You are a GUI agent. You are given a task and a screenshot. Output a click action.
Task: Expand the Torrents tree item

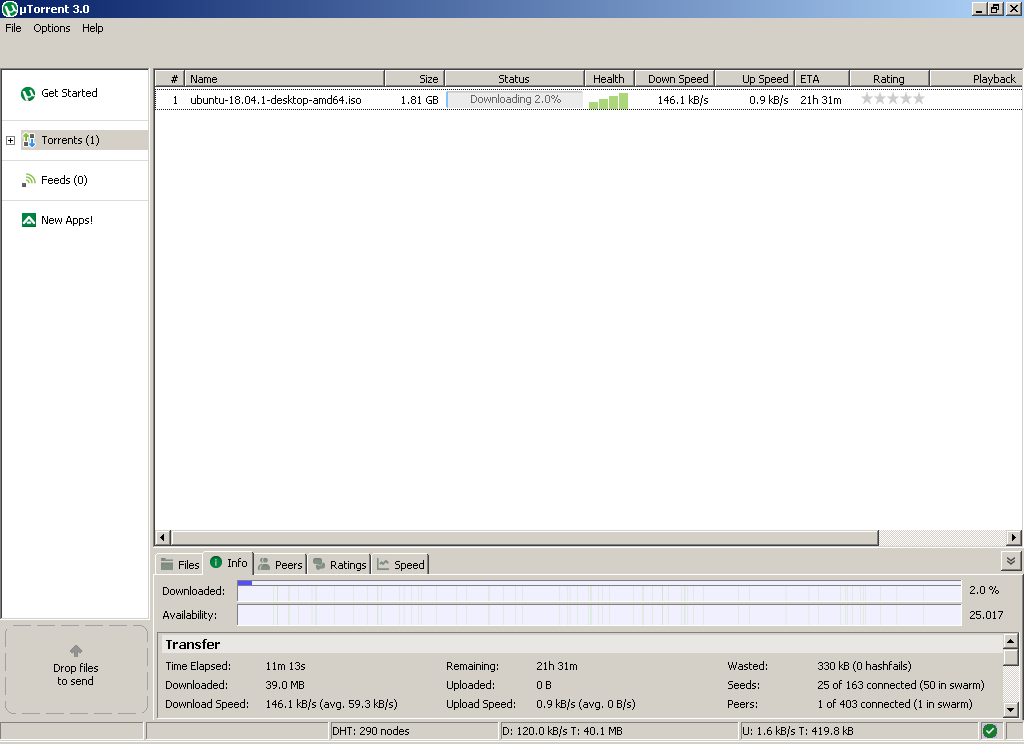pyautogui.click(x=10, y=140)
